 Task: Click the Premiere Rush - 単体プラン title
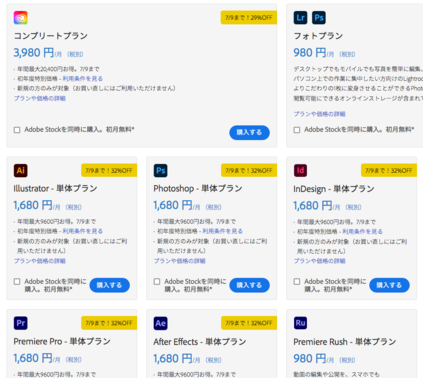[345, 342]
